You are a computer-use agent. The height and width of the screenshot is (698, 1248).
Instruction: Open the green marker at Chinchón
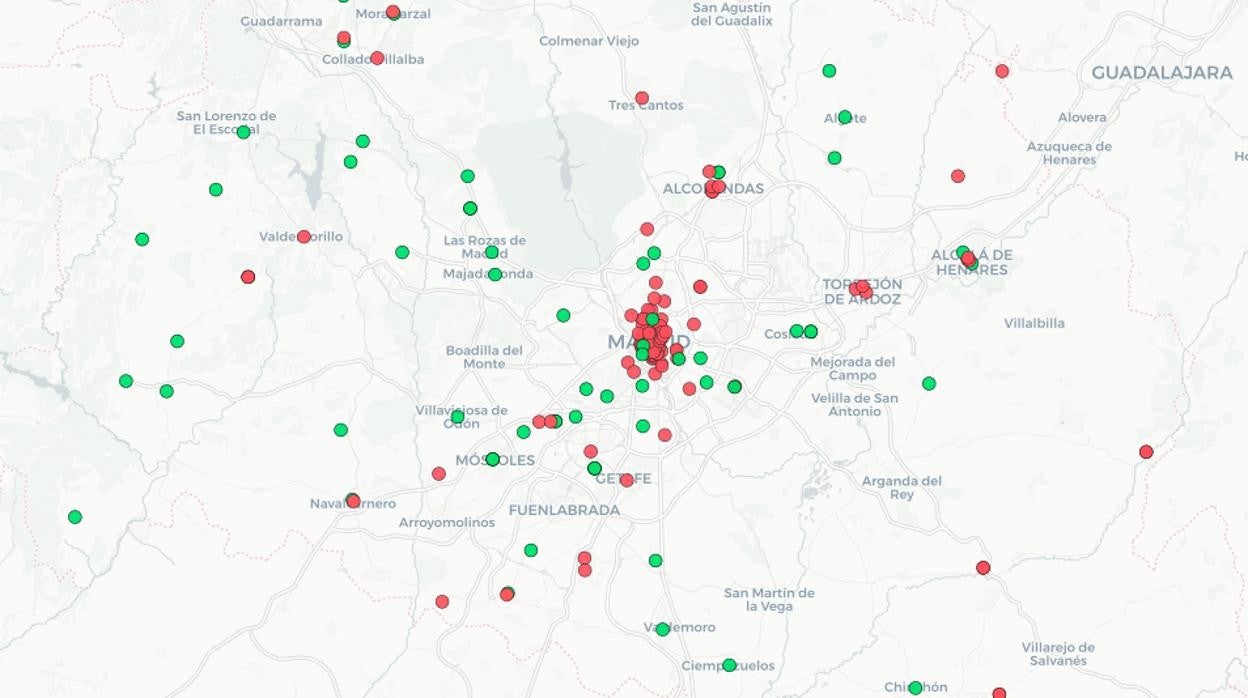pos(915,688)
